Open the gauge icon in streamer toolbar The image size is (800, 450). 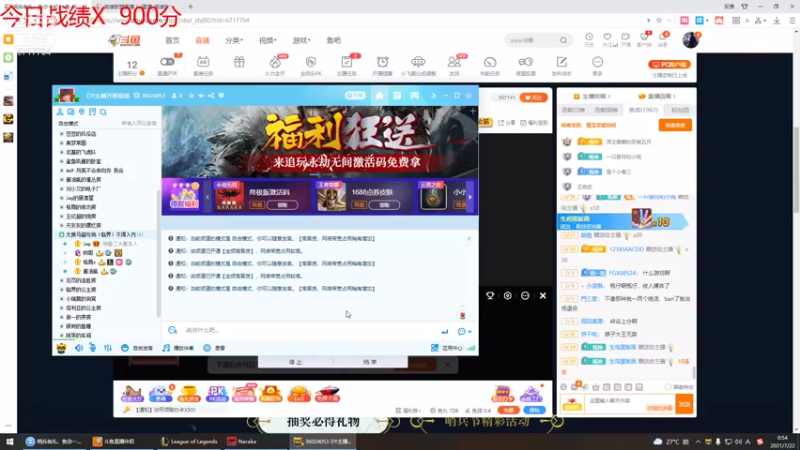click(x=490, y=62)
